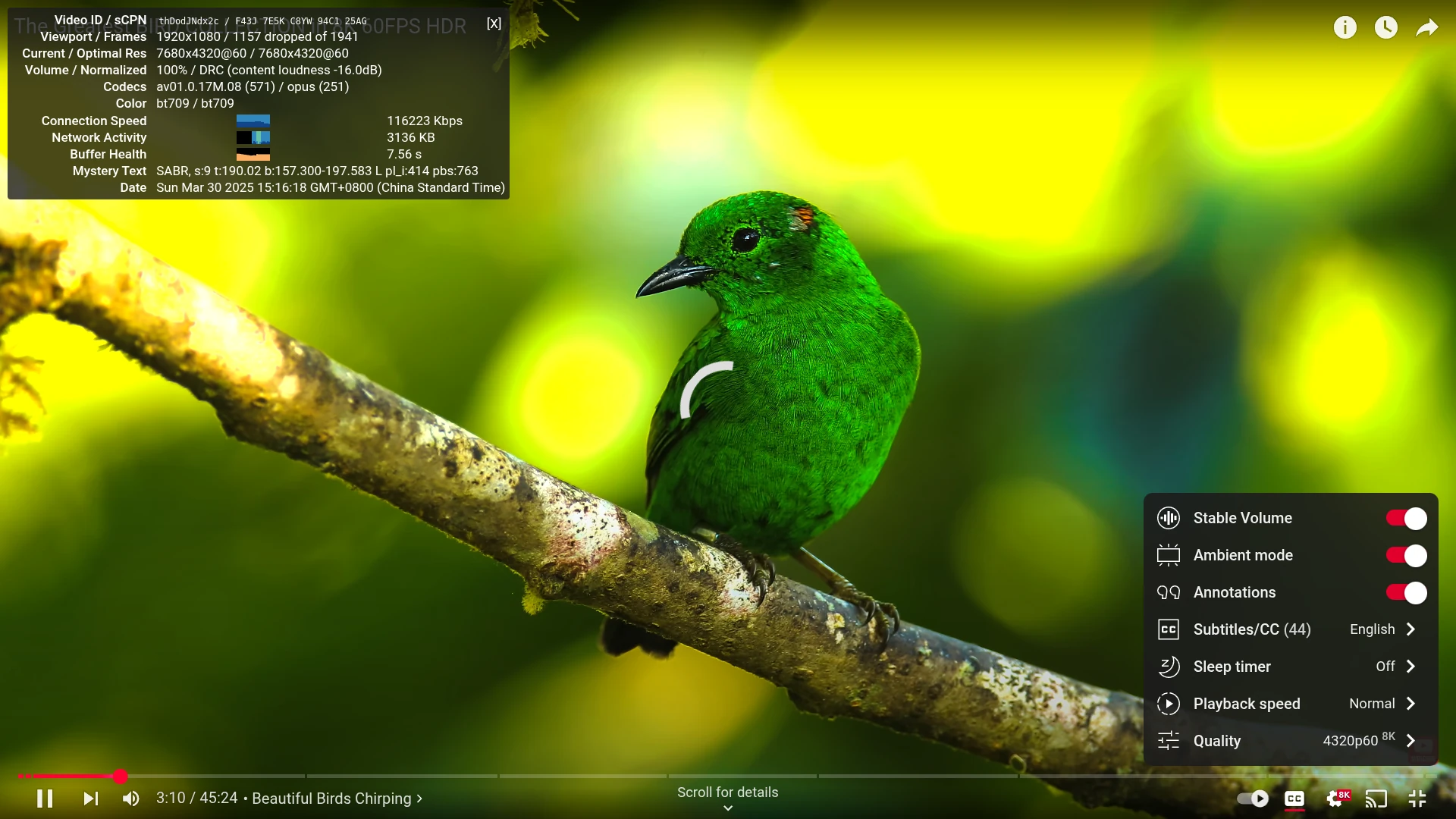The height and width of the screenshot is (819, 1456).
Task: Click the Share arrow icon
Action: (1427, 28)
